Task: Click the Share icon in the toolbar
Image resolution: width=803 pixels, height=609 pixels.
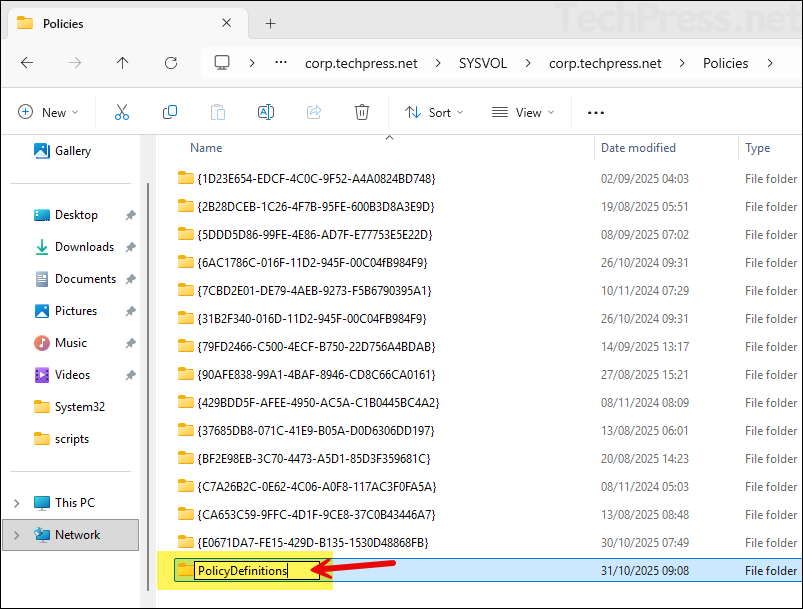Action: pyautogui.click(x=314, y=112)
